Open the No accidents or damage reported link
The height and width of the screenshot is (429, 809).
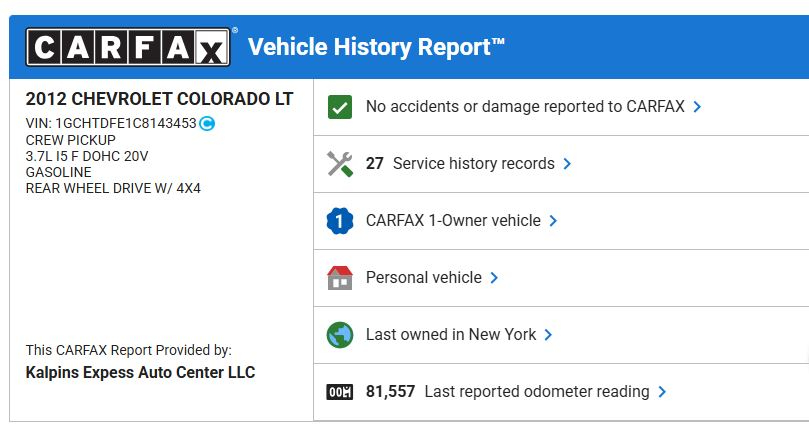525,106
